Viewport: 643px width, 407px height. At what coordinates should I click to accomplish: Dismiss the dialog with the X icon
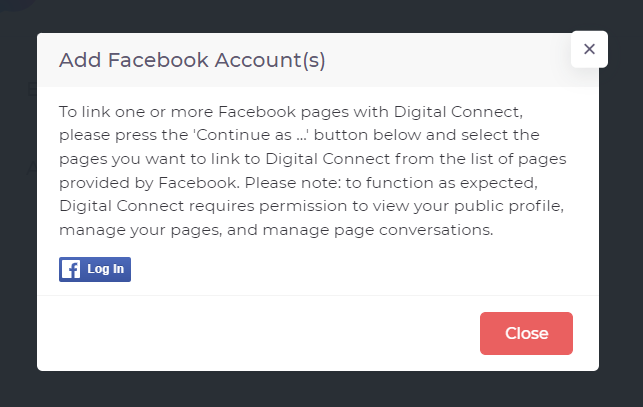pos(589,49)
